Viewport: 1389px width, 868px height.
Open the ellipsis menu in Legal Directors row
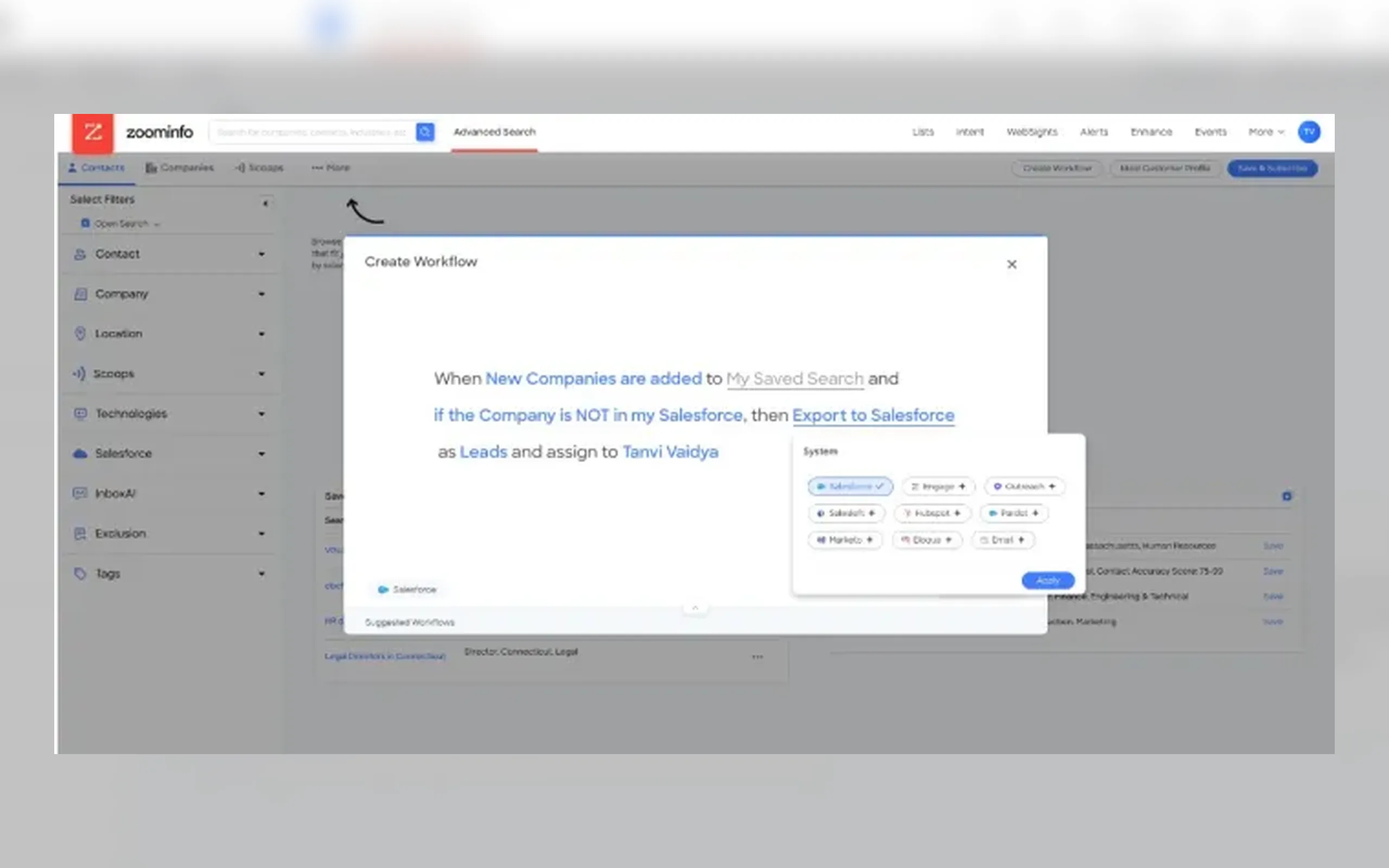point(757,657)
